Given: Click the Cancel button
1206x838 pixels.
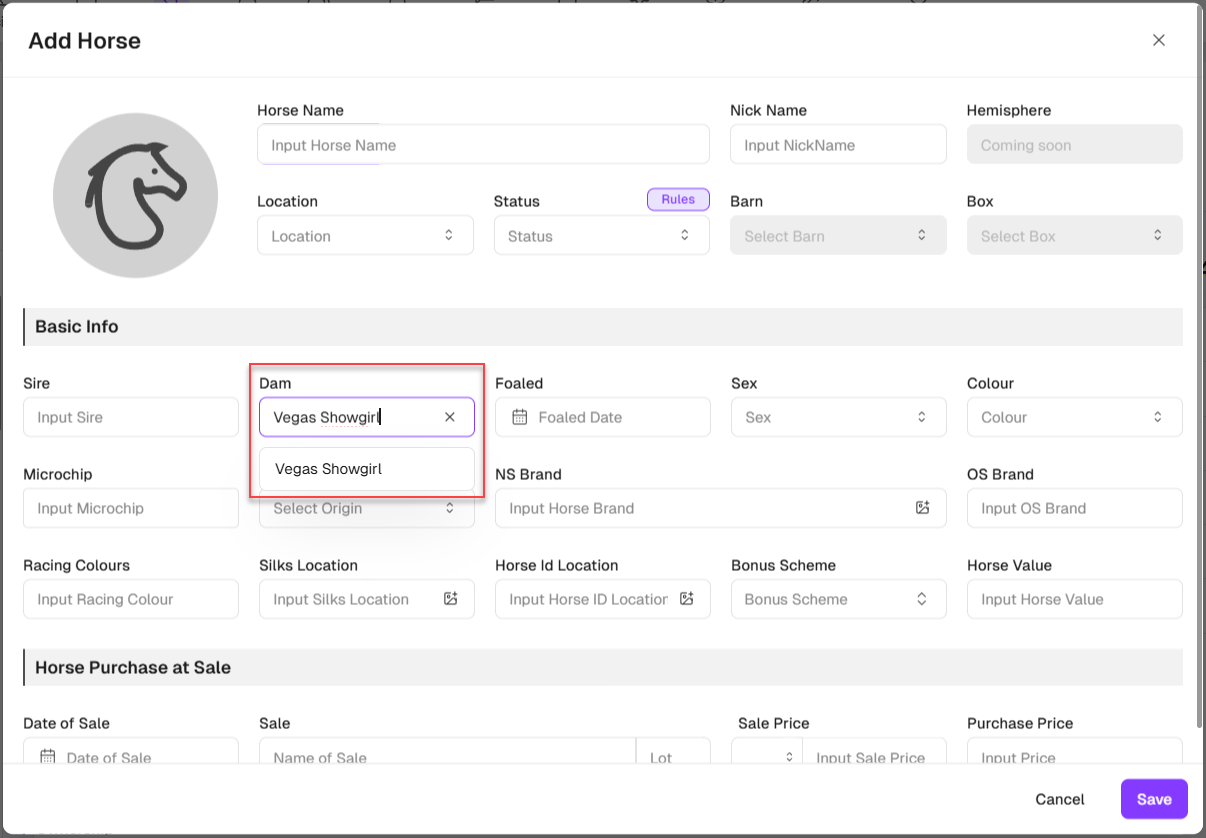Looking at the screenshot, I should (1060, 799).
